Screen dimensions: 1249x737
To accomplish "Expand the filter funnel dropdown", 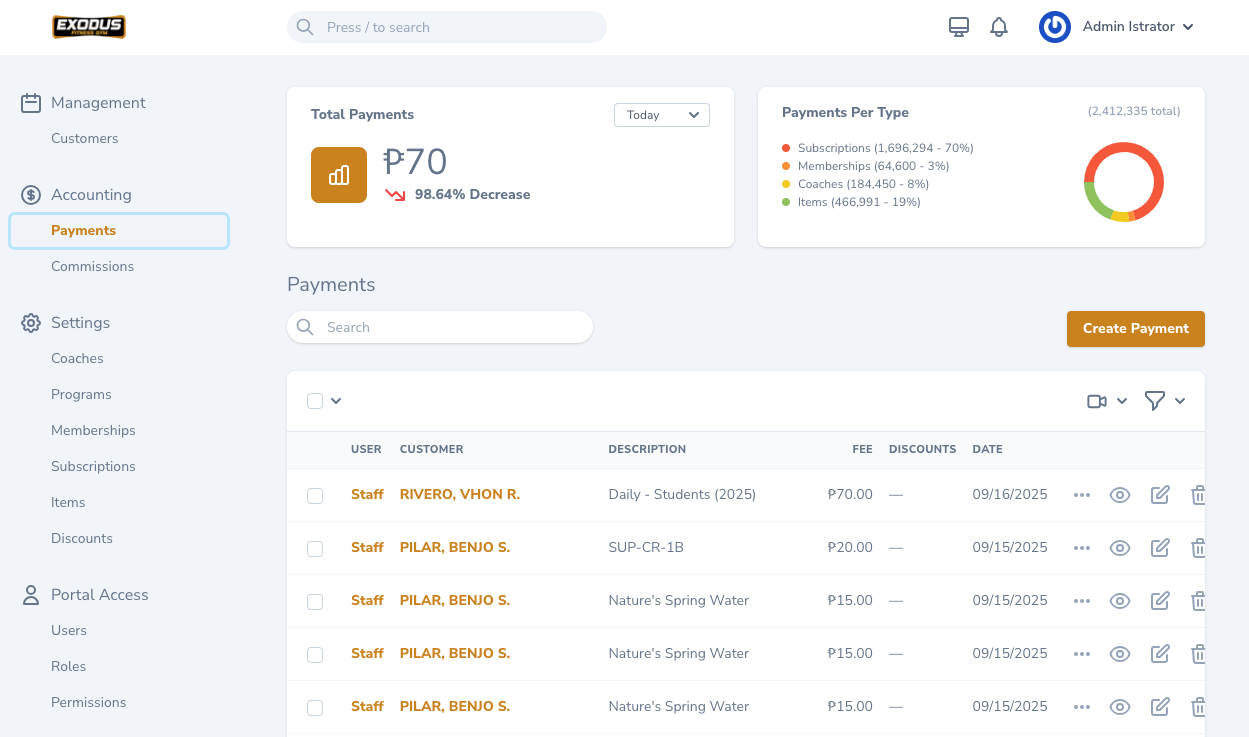I will point(1165,401).
